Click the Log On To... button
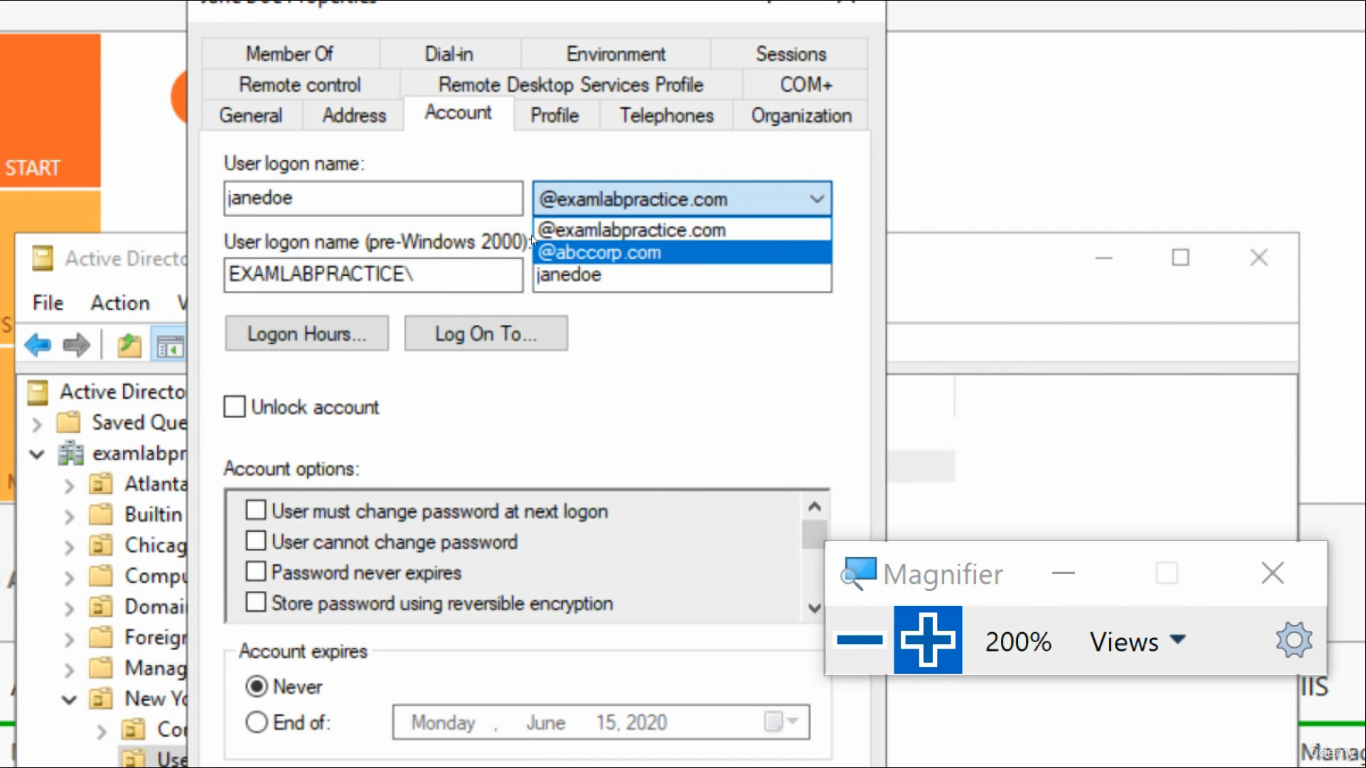The width and height of the screenshot is (1366, 768). point(486,334)
